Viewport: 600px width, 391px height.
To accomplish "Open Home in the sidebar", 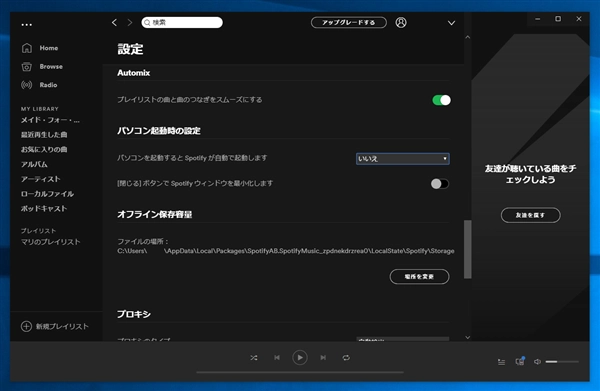I will [49, 48].
